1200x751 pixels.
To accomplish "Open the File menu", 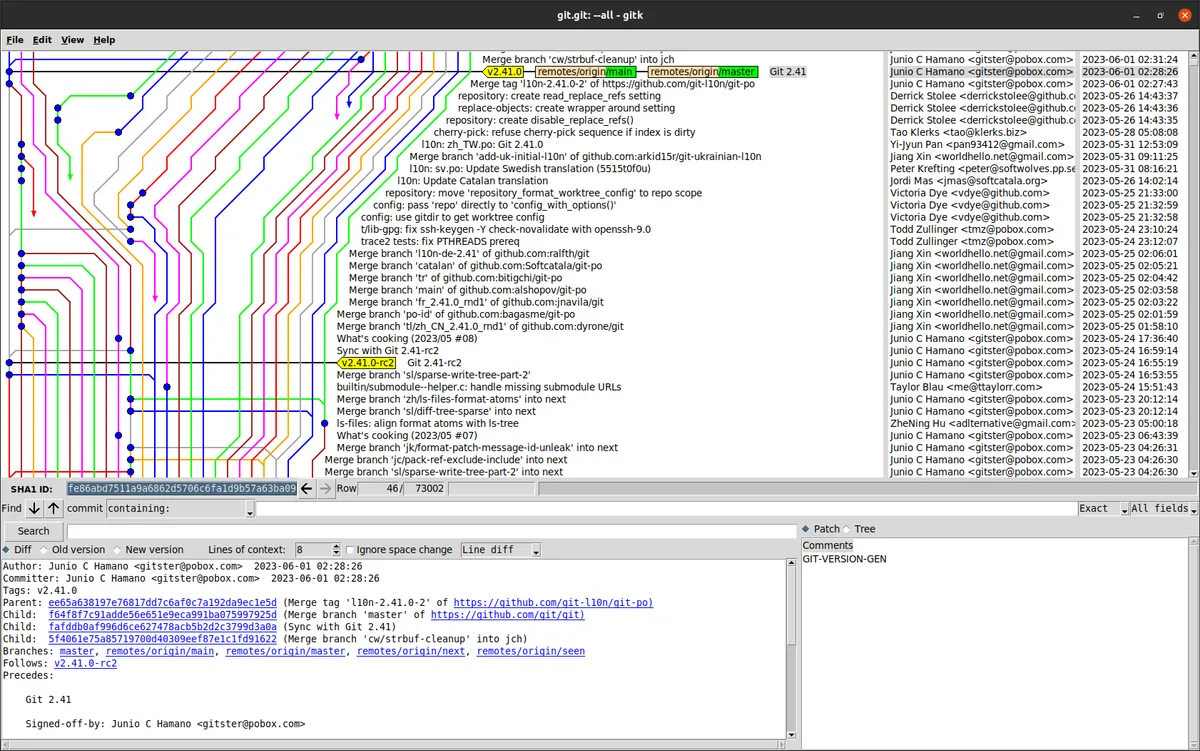I will tap(15, 40).
